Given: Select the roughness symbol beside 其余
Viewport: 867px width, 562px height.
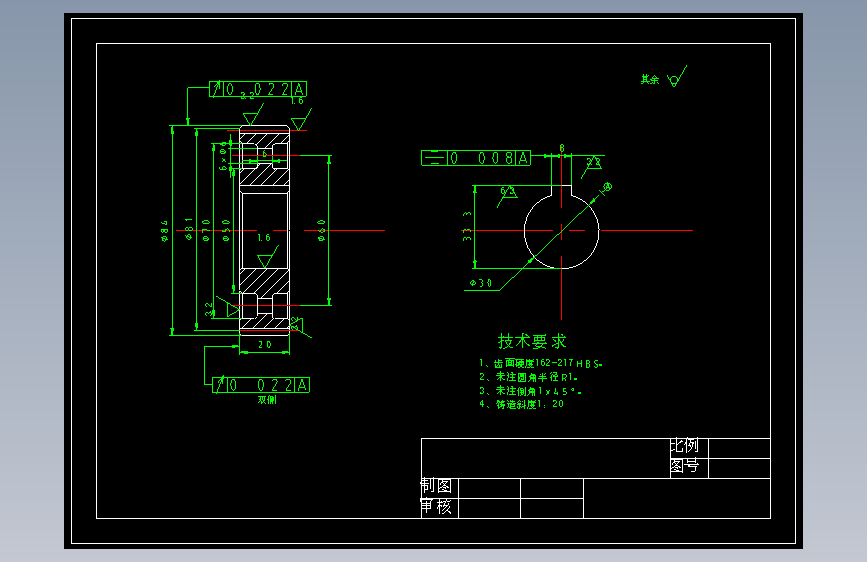Looking at the screenshot, I should pos(677,76).
